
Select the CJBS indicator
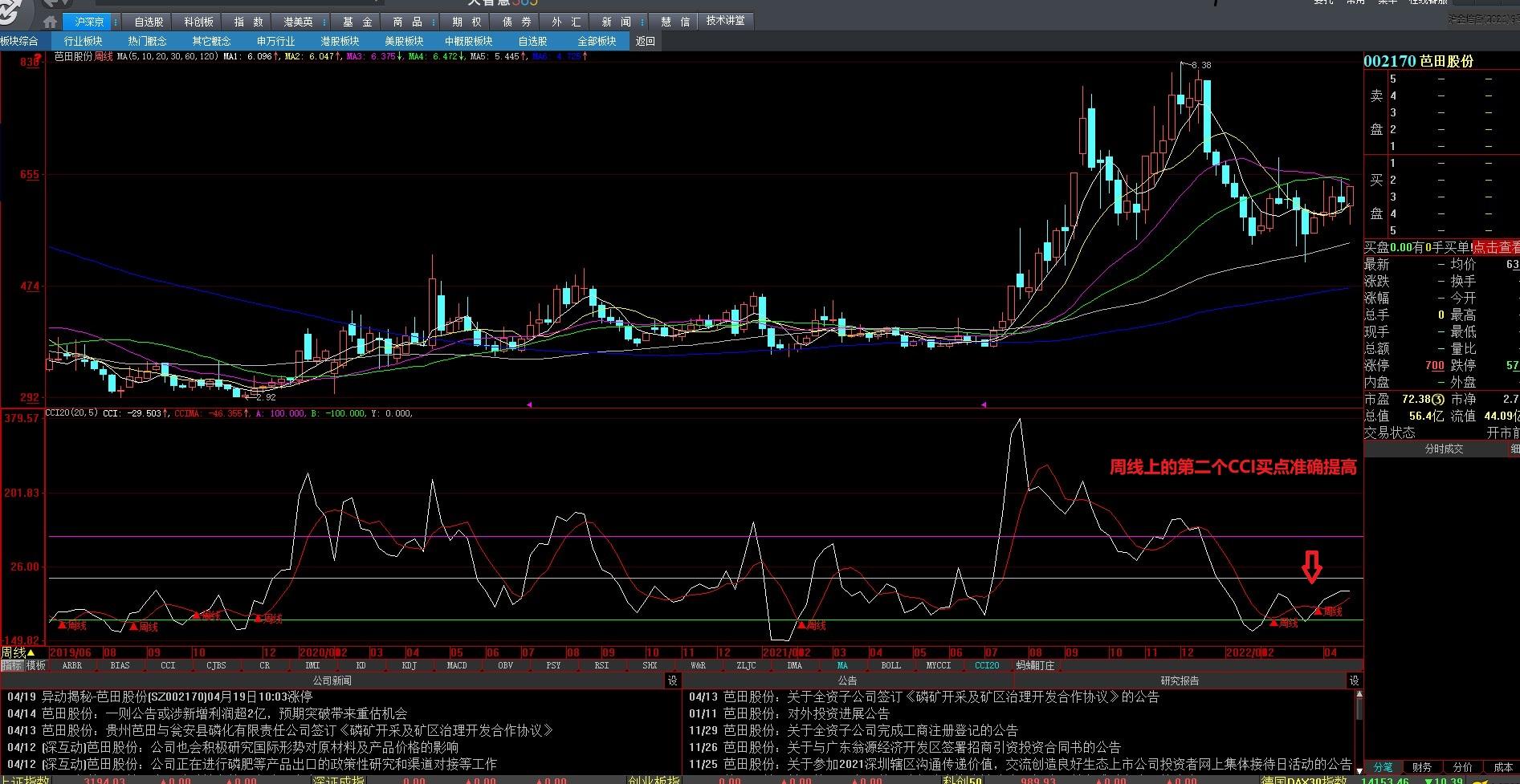click(216, 665)
